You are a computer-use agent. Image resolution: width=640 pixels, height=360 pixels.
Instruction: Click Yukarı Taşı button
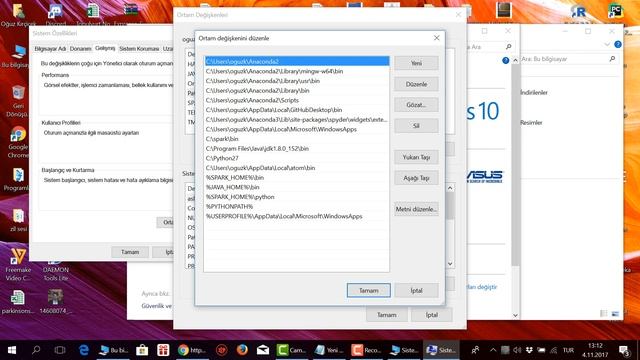416,157
